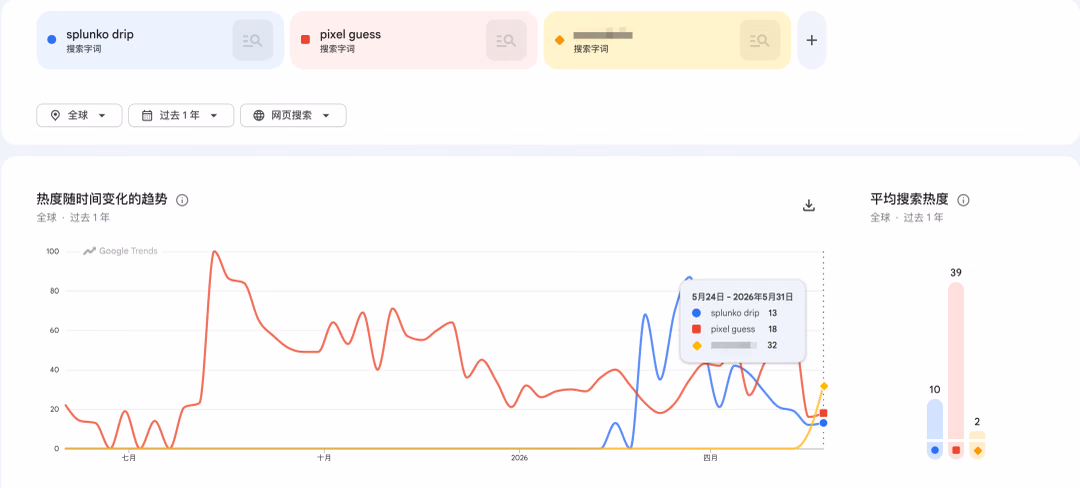Add a new comparison term with plus button
Screen dimensions: 1080x488
coord(811,40)
